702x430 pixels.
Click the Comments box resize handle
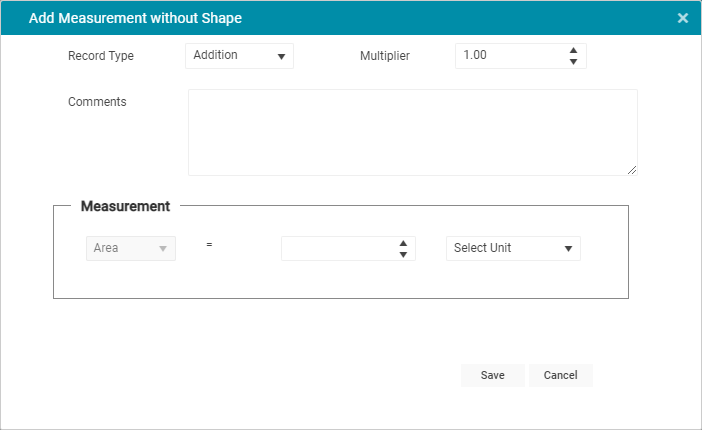[632, 170]
